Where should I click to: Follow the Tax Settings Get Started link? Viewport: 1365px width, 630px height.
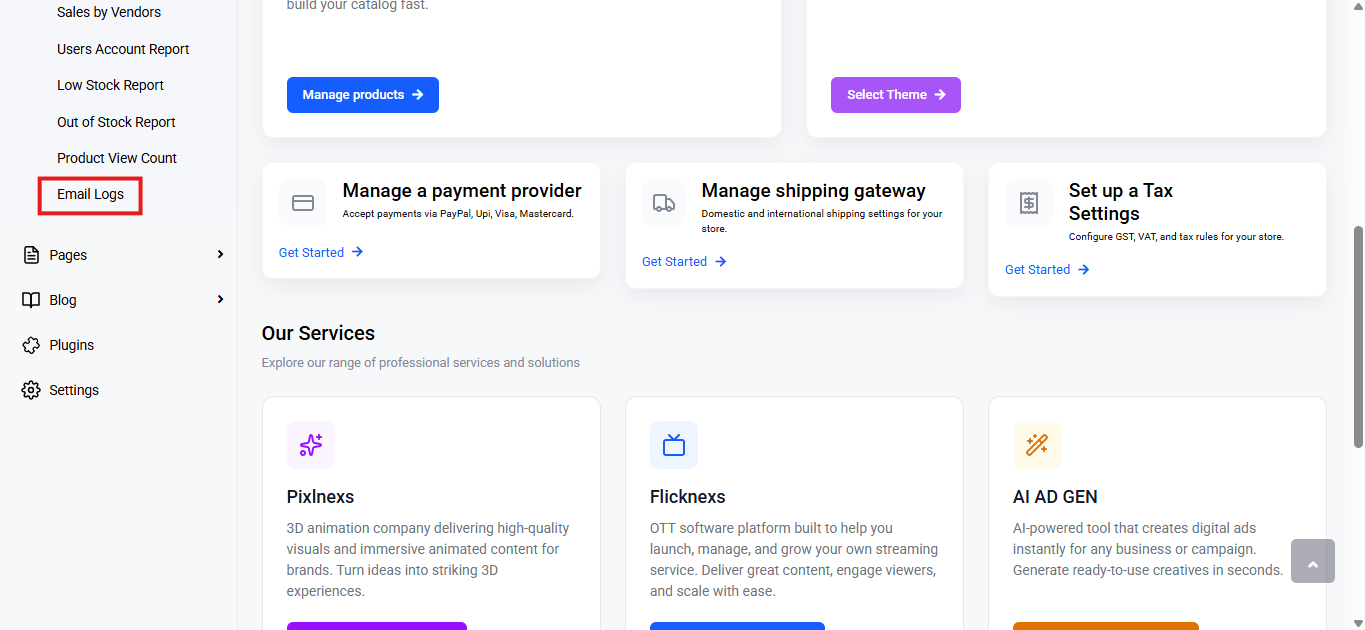1047,269
